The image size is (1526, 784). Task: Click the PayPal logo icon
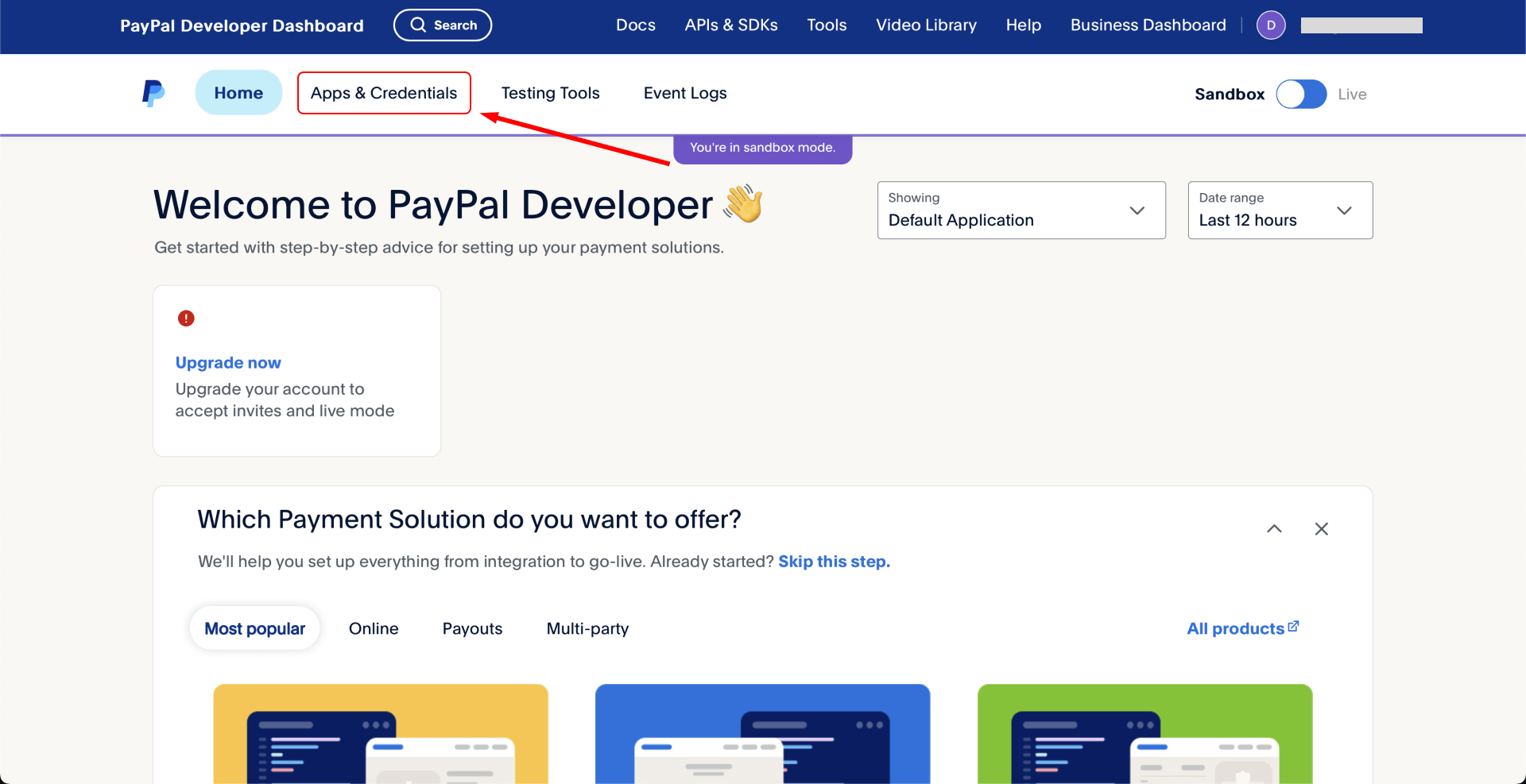click(x=153, y=94)
